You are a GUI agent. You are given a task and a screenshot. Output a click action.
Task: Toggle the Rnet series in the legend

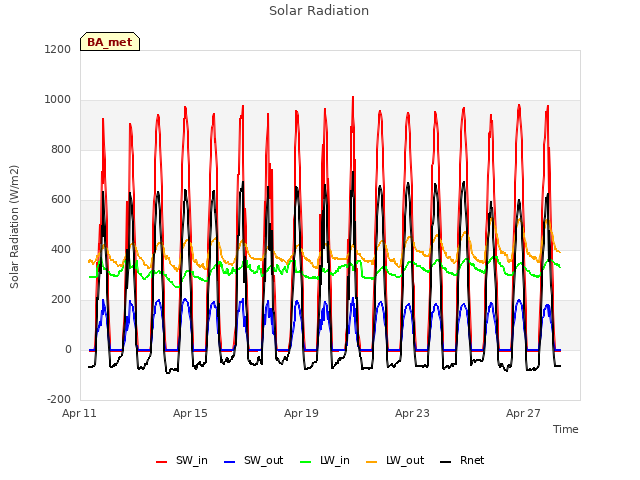tap(462, 461)
